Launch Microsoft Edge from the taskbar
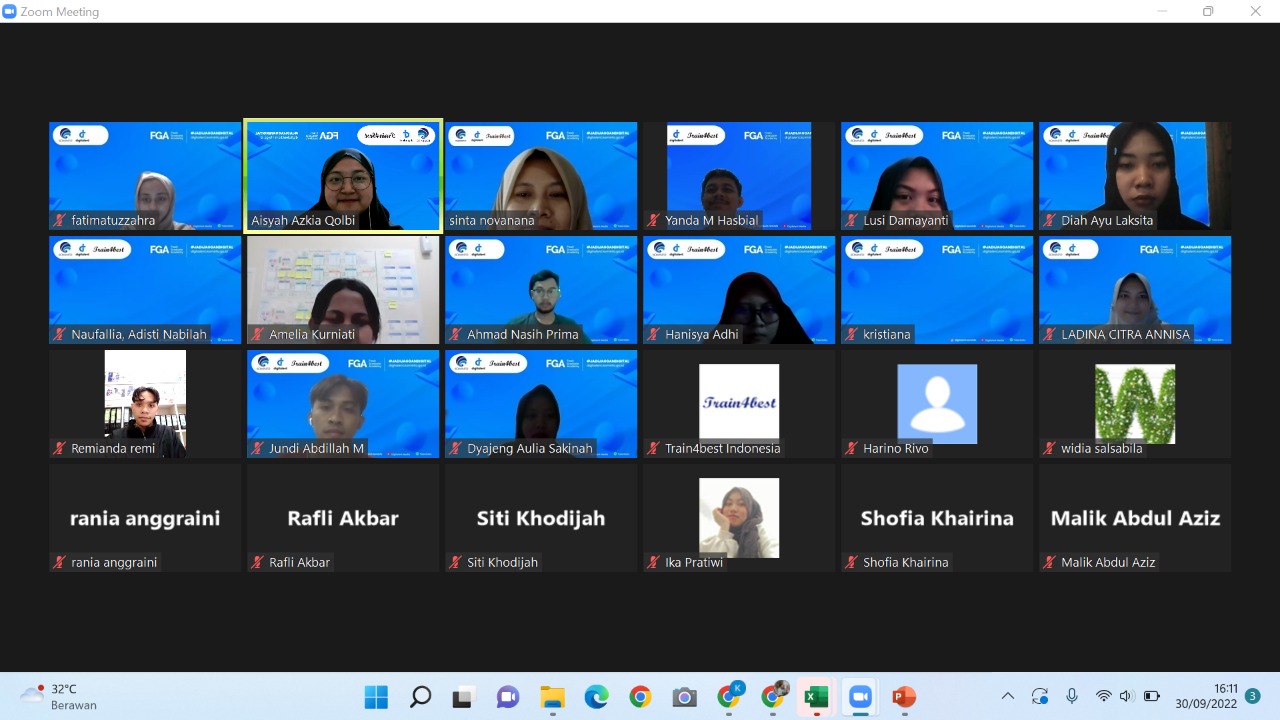This screenshot has width=1280, height=720. point(596,697)
